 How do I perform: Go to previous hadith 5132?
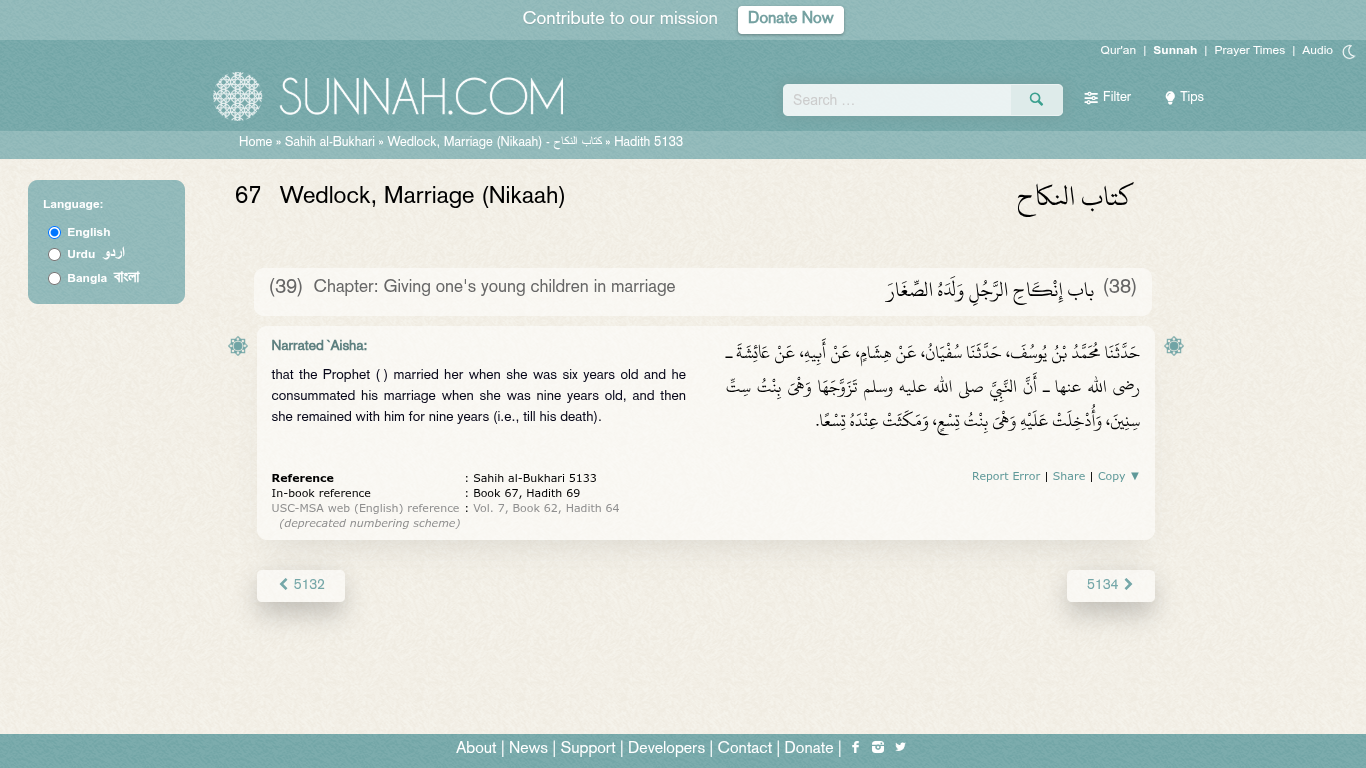(301, 585)
